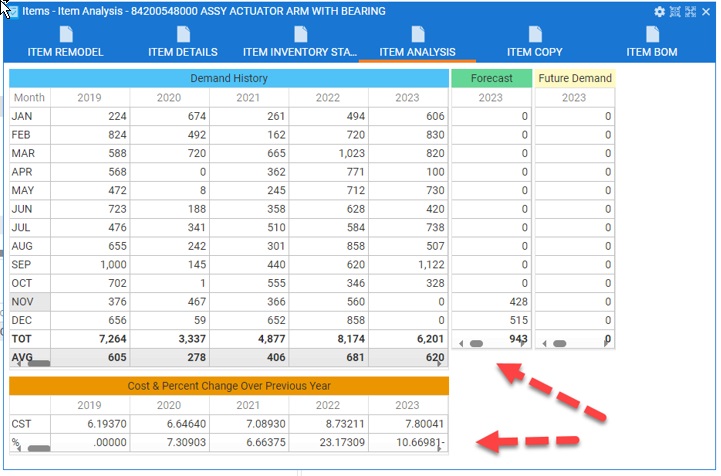
Task: Click the green Forecast header
Action: tap(491, 78)
